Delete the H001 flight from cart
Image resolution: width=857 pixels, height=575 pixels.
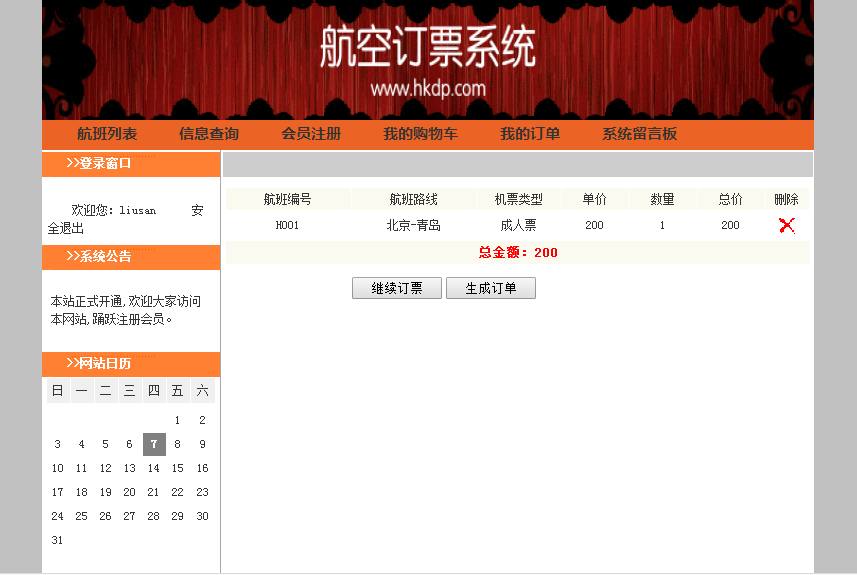click(786, 225)
